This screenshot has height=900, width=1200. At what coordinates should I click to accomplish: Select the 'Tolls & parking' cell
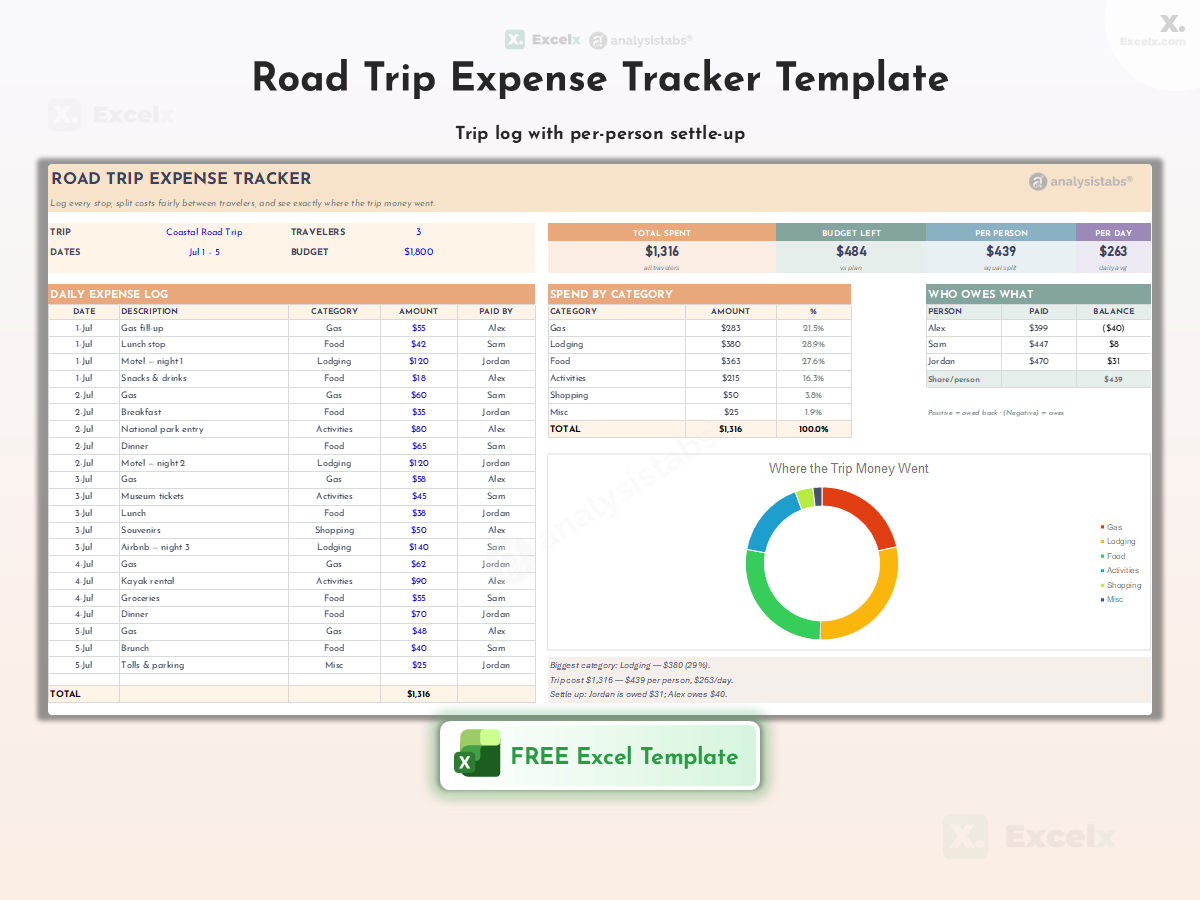tap(204, 665)
